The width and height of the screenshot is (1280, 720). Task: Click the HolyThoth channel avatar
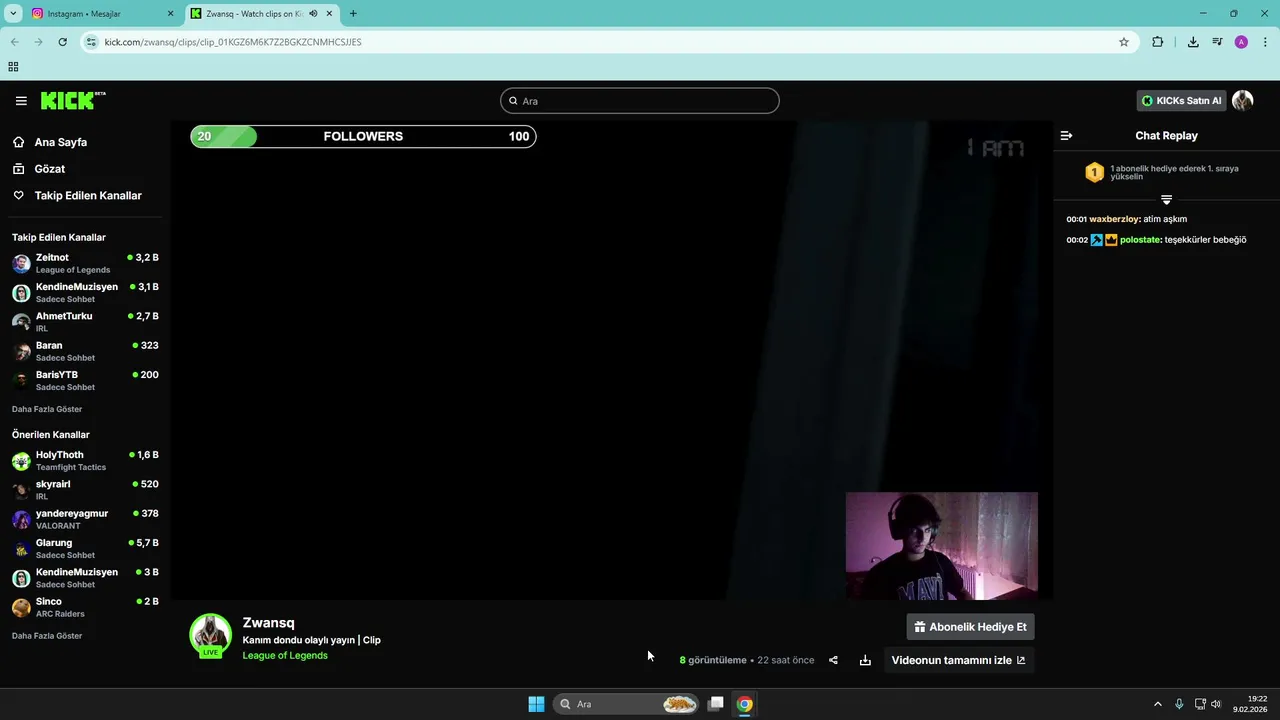[x=21, y=461]
